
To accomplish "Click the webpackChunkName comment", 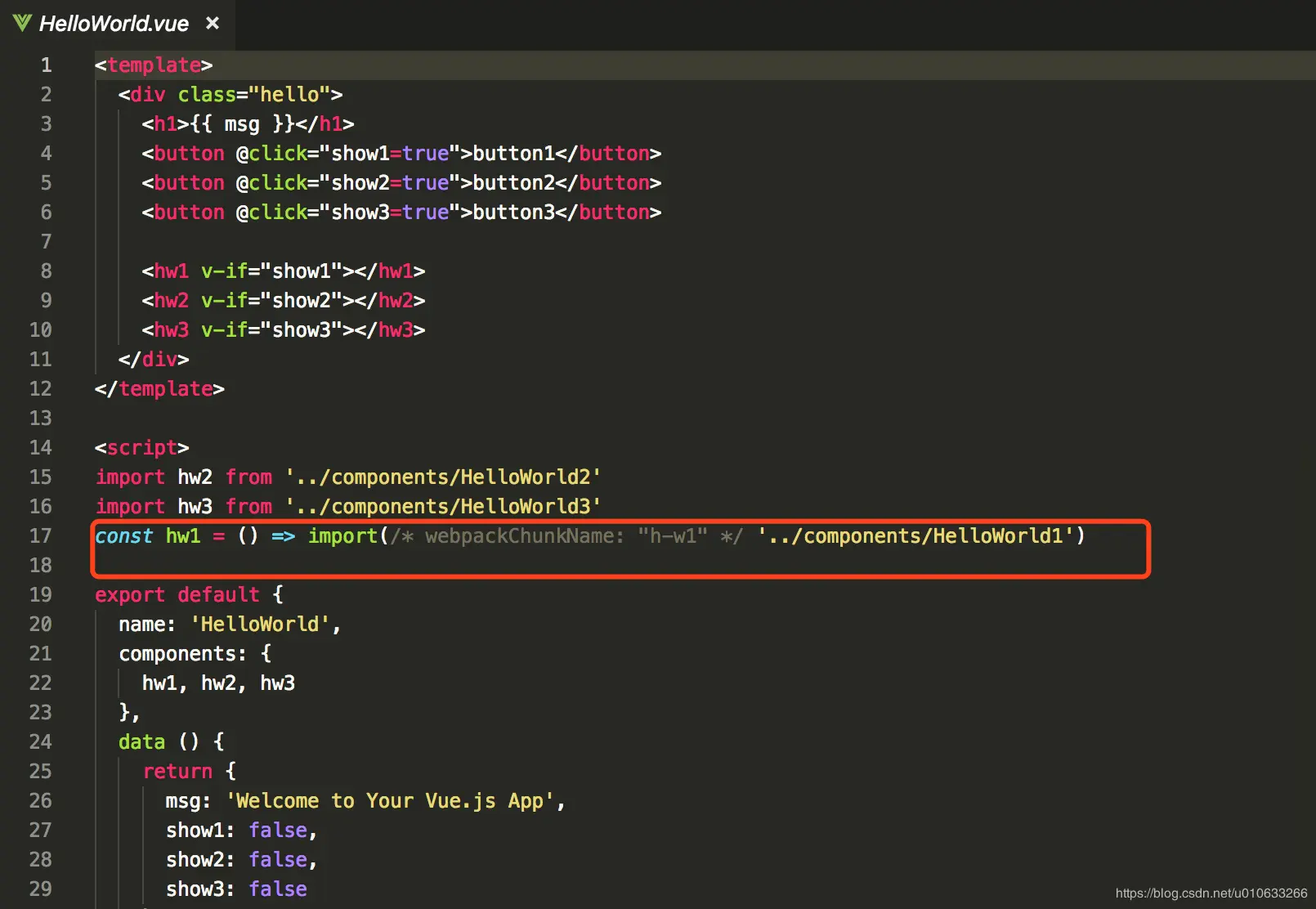I will point(566,536).
